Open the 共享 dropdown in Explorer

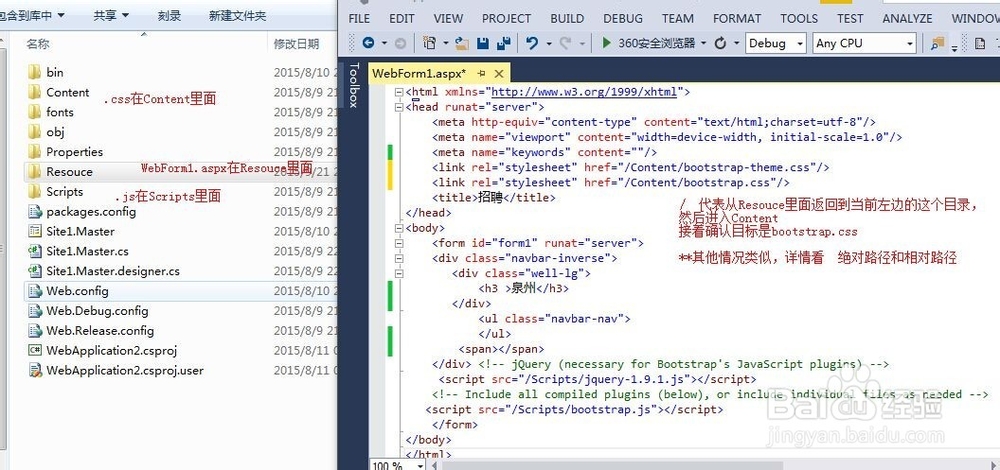tap(110, 15)
